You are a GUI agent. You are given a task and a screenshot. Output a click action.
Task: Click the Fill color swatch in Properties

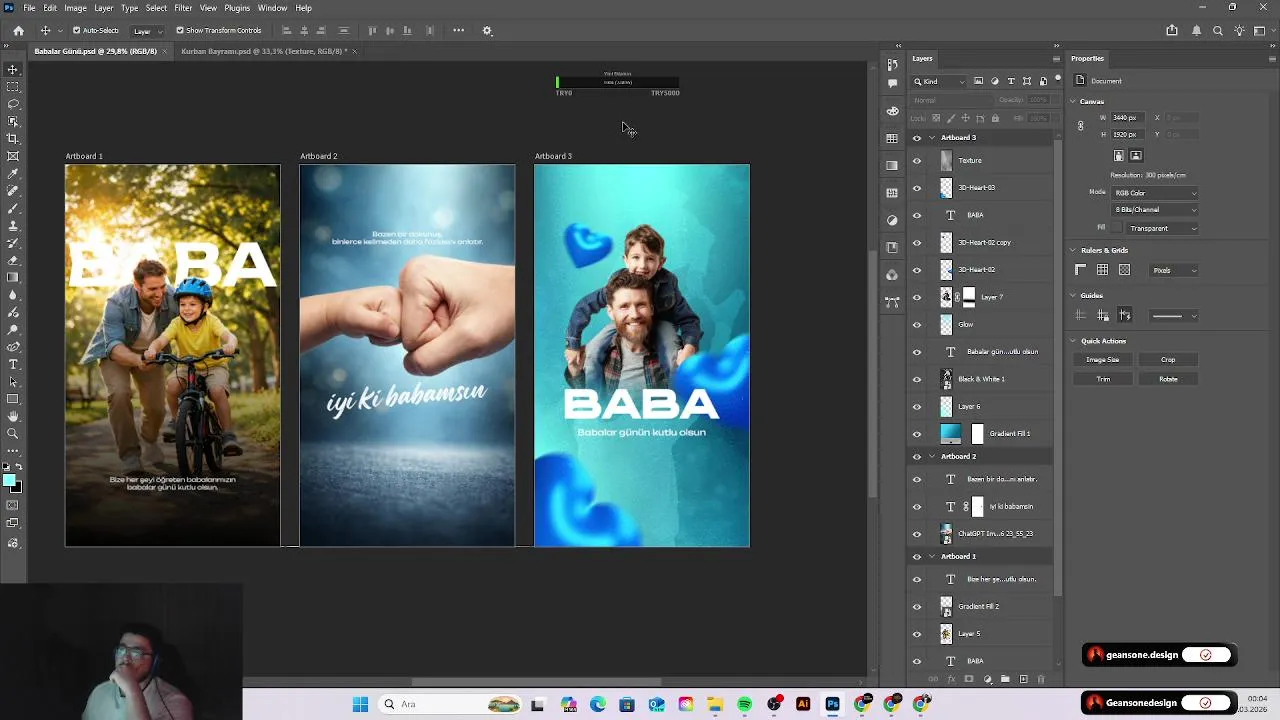[1118, 228]
